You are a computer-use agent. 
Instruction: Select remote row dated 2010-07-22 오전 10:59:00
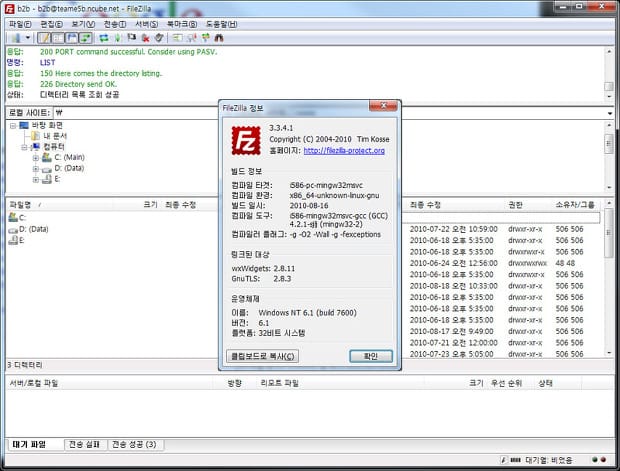[x=502, y=229]
